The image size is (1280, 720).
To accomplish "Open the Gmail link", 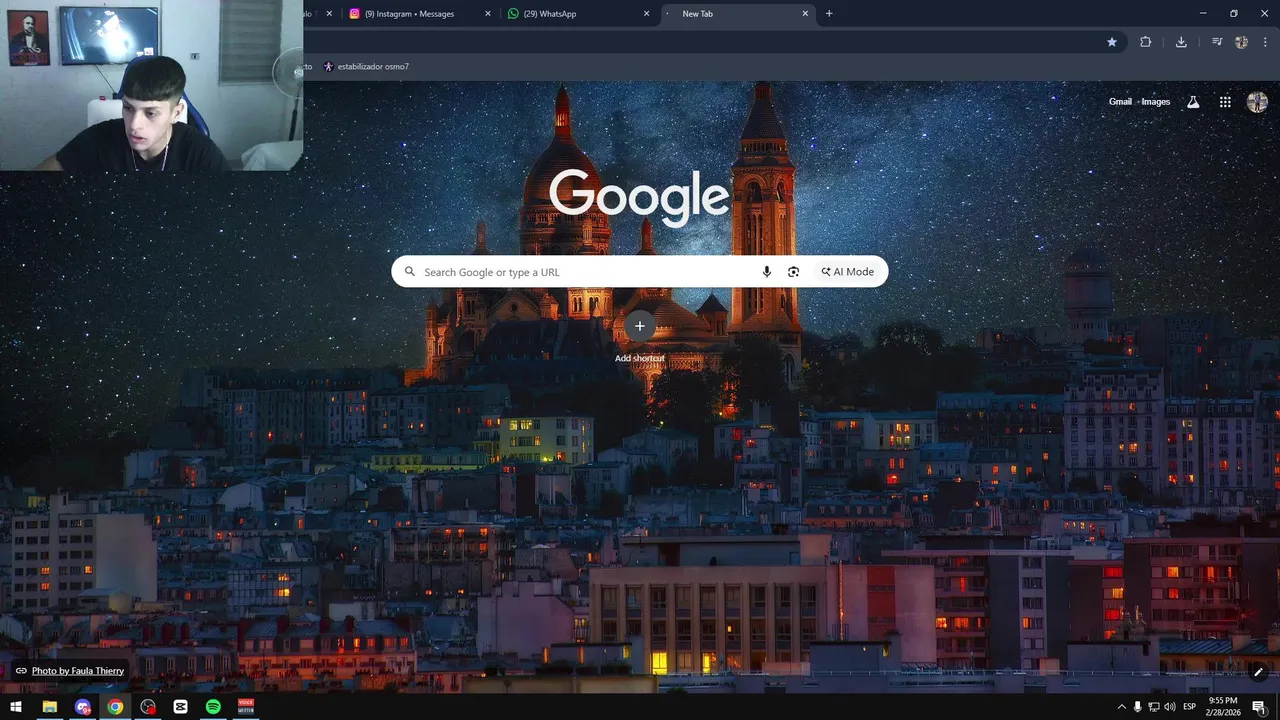I will click(1120, 102).
